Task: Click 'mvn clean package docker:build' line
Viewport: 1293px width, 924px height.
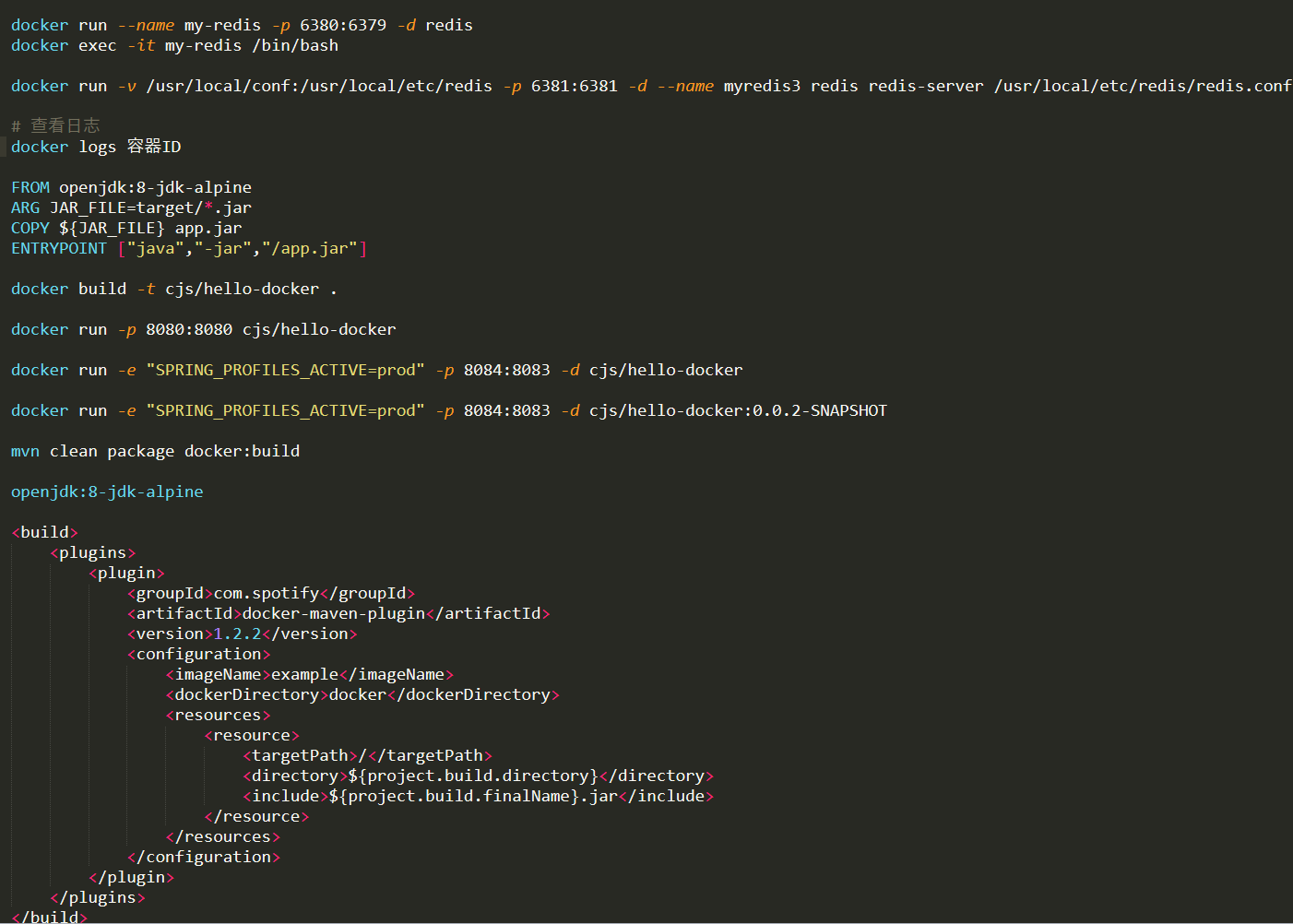Action: [155, 451]
